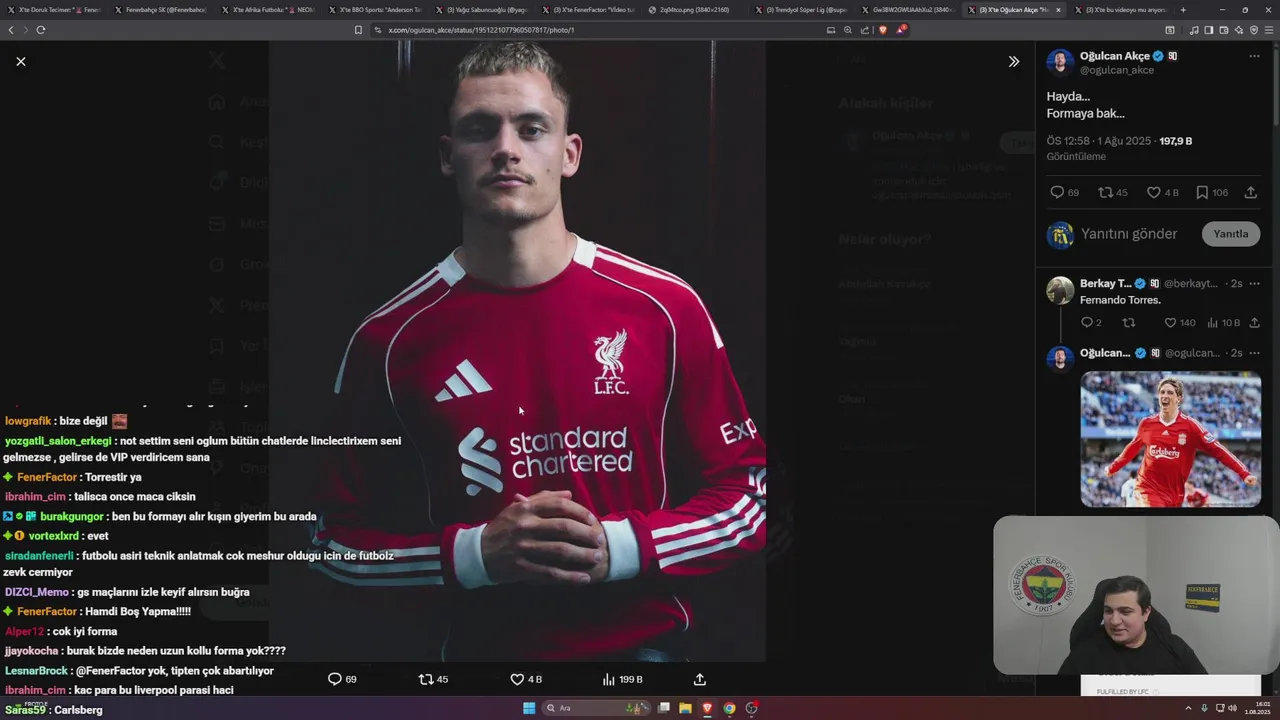
Task: Switch to the 2q04tco.png tab
Action: (695, 10)
